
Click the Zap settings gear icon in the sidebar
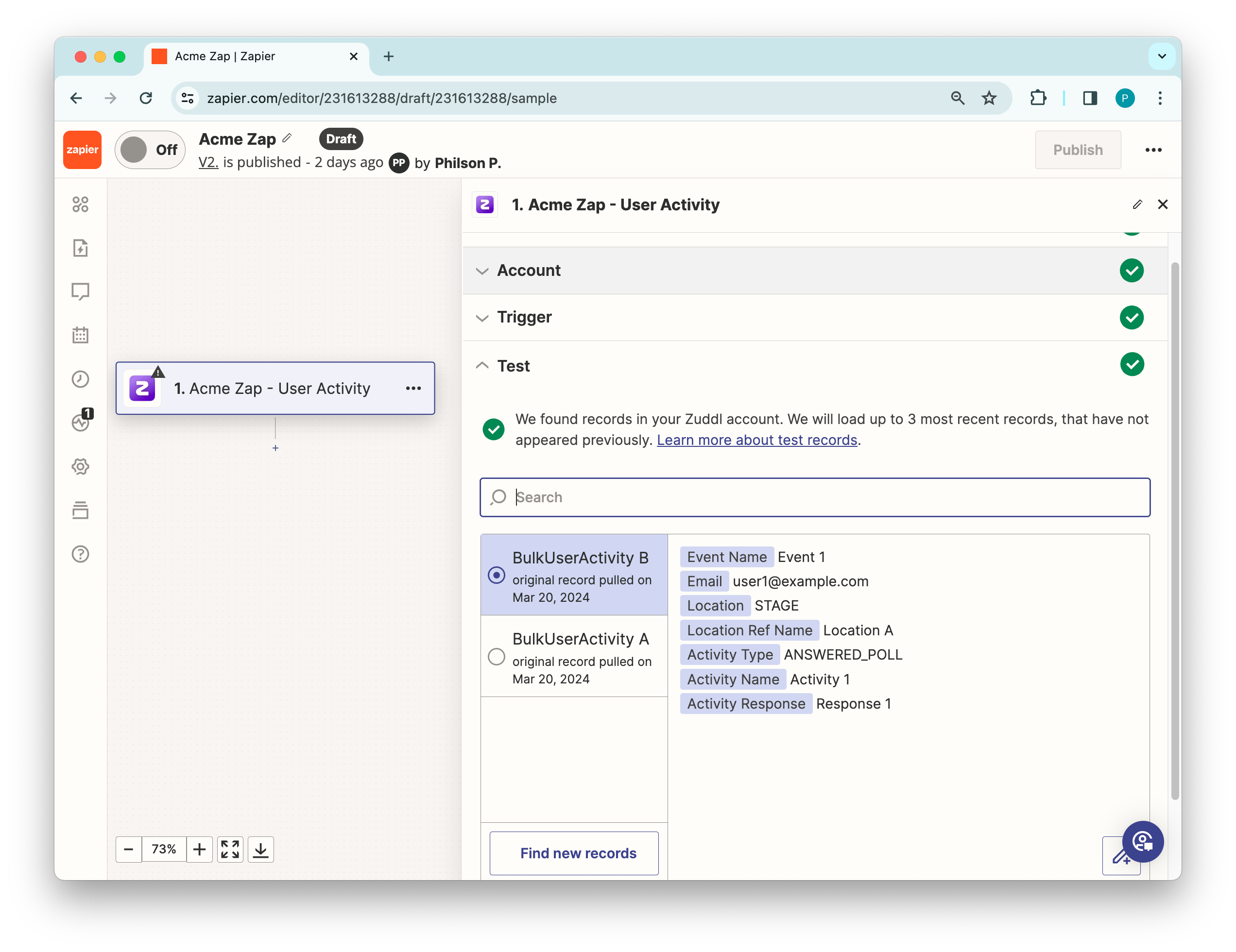click(80, 467)
